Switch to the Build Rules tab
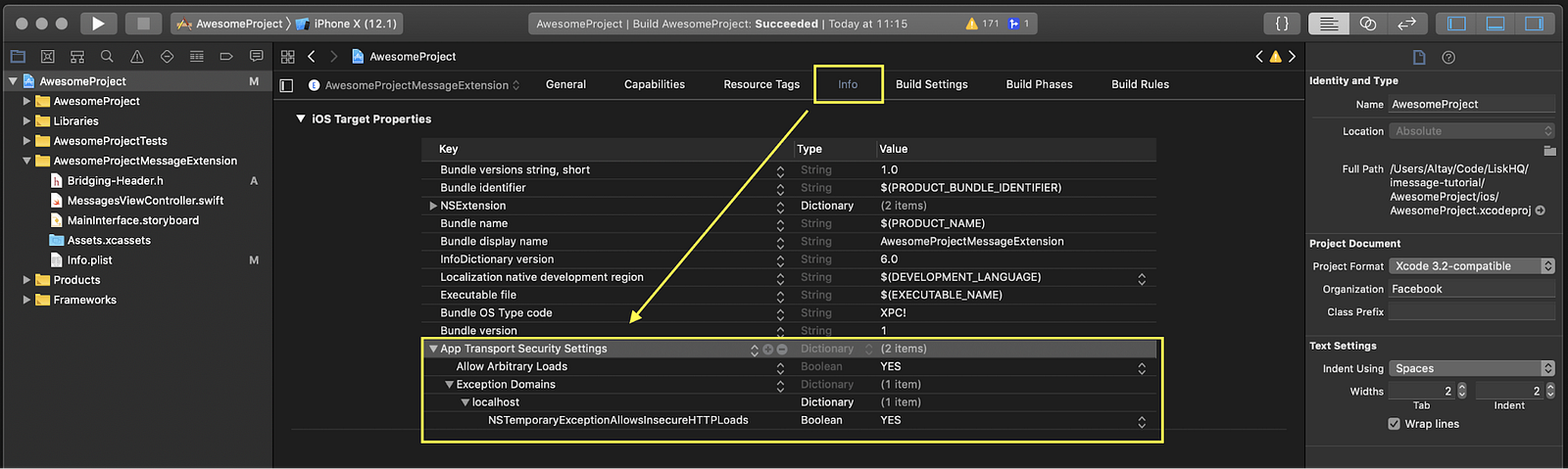This screenshot has height=469, width=1568. click(x=1140, y=84)
